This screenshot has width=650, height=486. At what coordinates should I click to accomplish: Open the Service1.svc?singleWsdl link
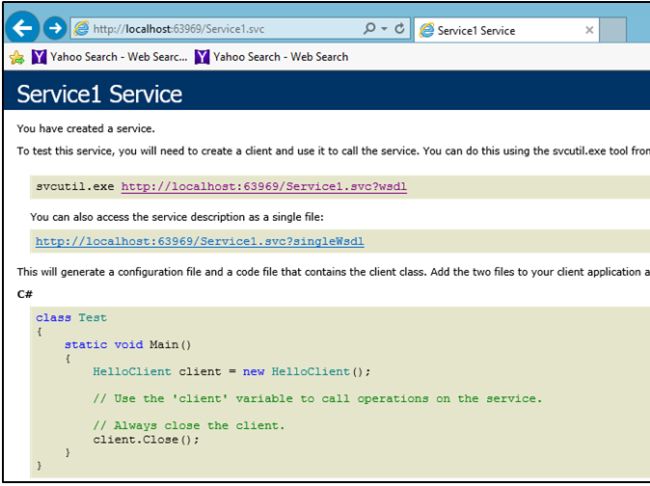[x=199, y=241]
